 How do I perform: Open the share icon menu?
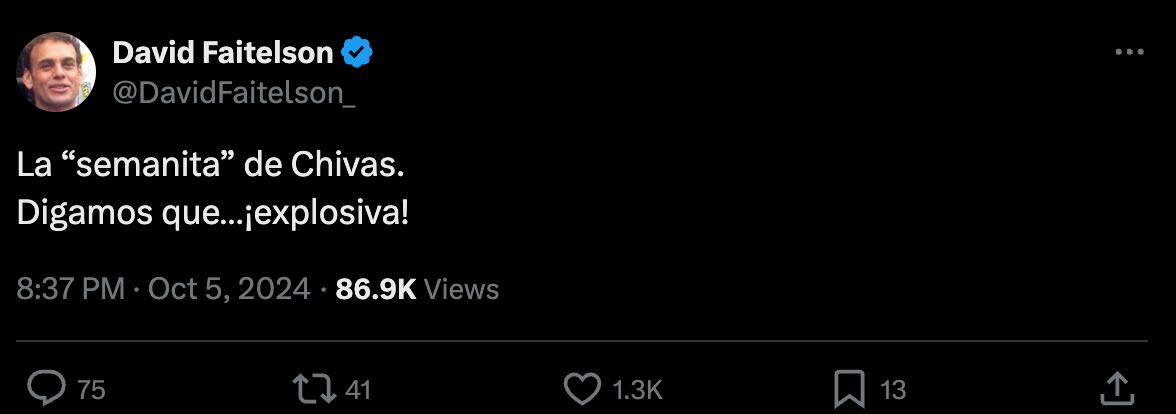click(x=1117, y=388)
